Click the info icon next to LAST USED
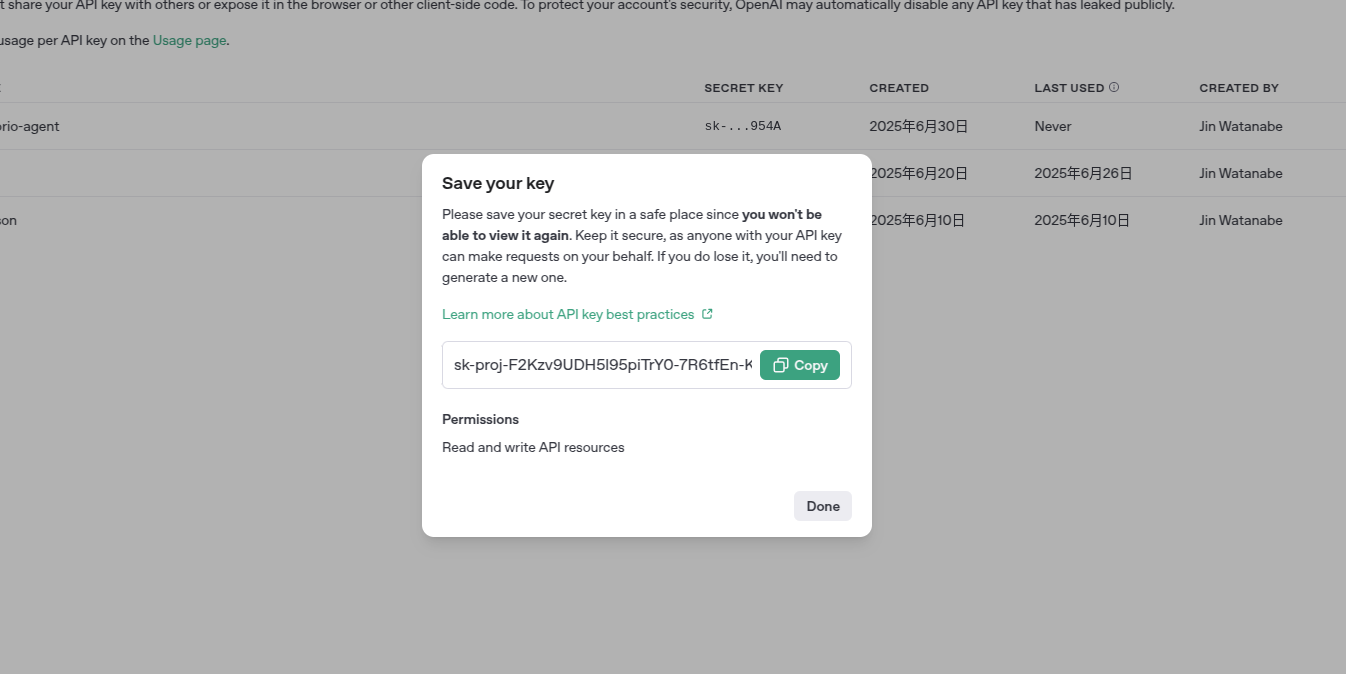 [1114, 87]
